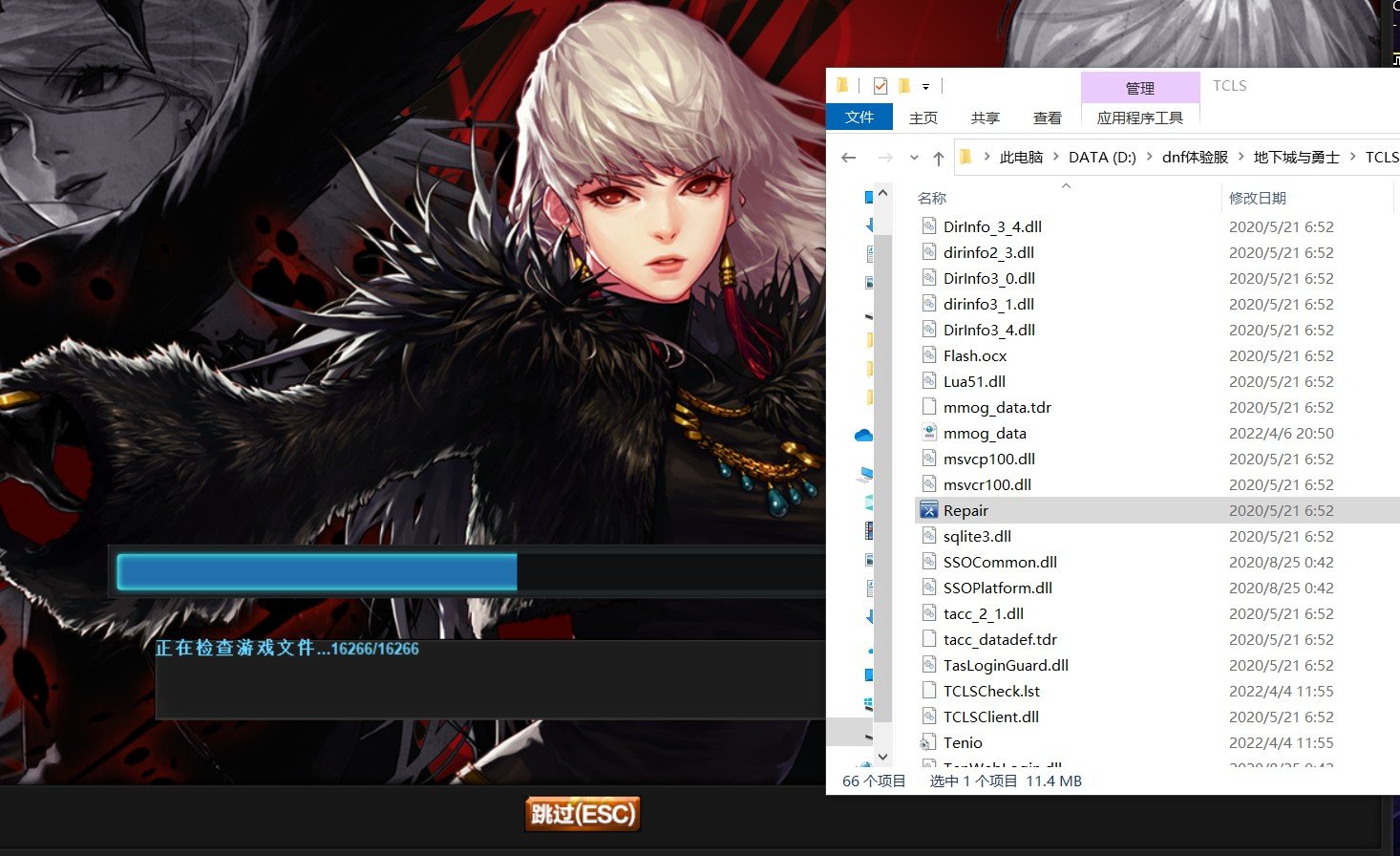Open the 文件 ribbon tab
Screen dimensions: 1400x856
tap(859, 117)
